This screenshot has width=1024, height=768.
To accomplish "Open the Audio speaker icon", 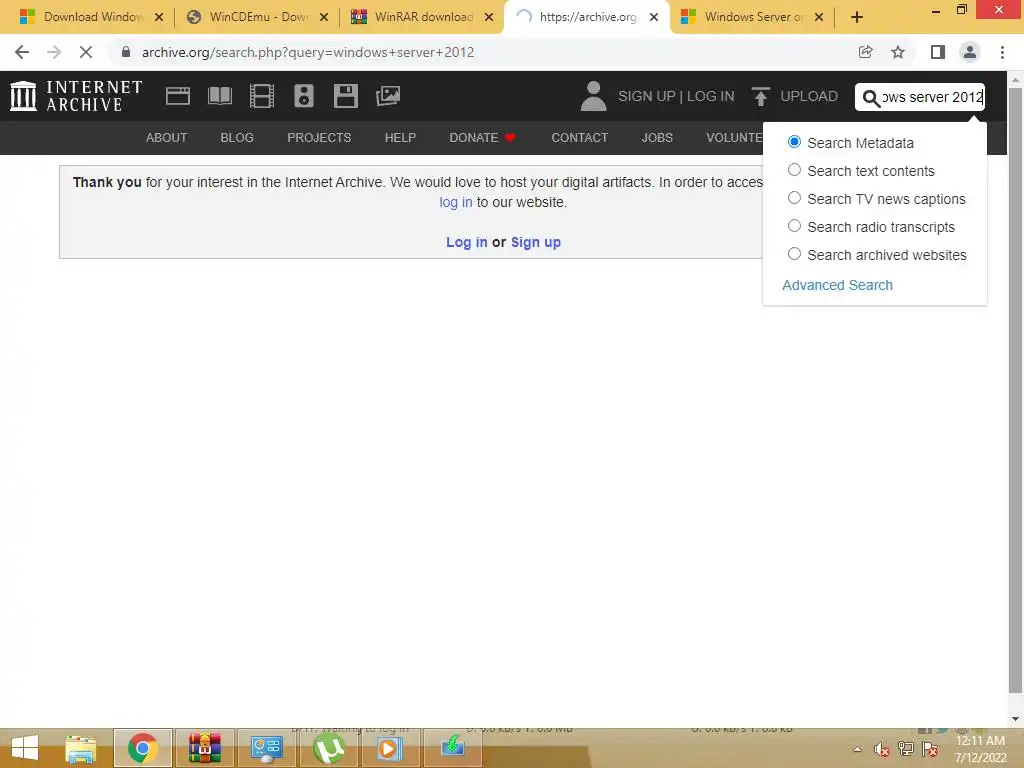I will (x=304, y=96).
